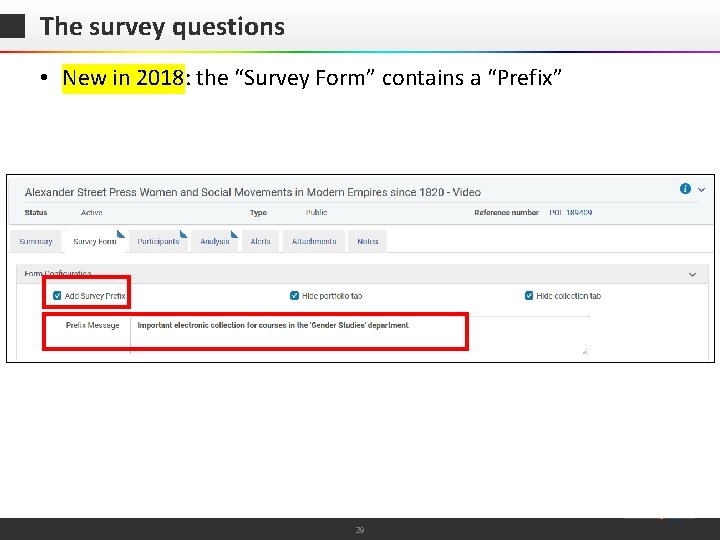The width and height of the screenshot is (720, 540).
Task: Go to the Alerts tab
Action: [x=260, y=242]
